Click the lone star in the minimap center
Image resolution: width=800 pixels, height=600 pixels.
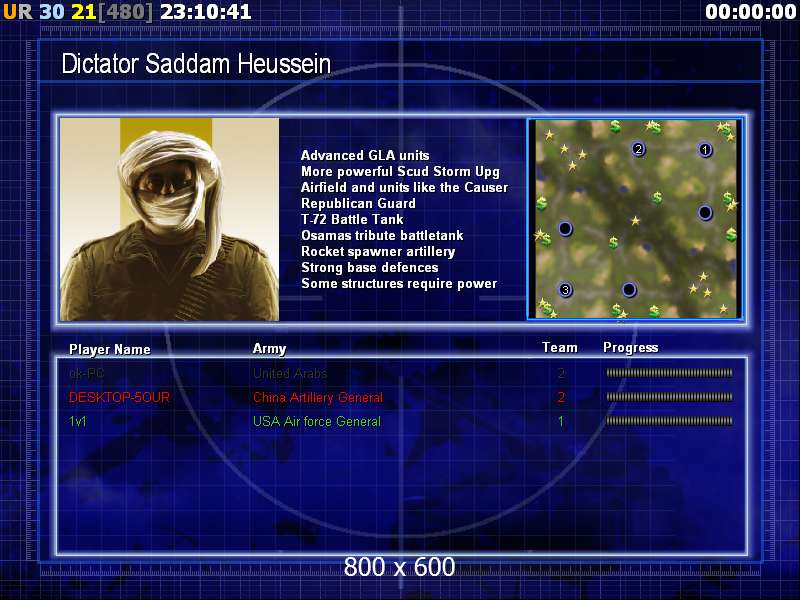[635, 221]
